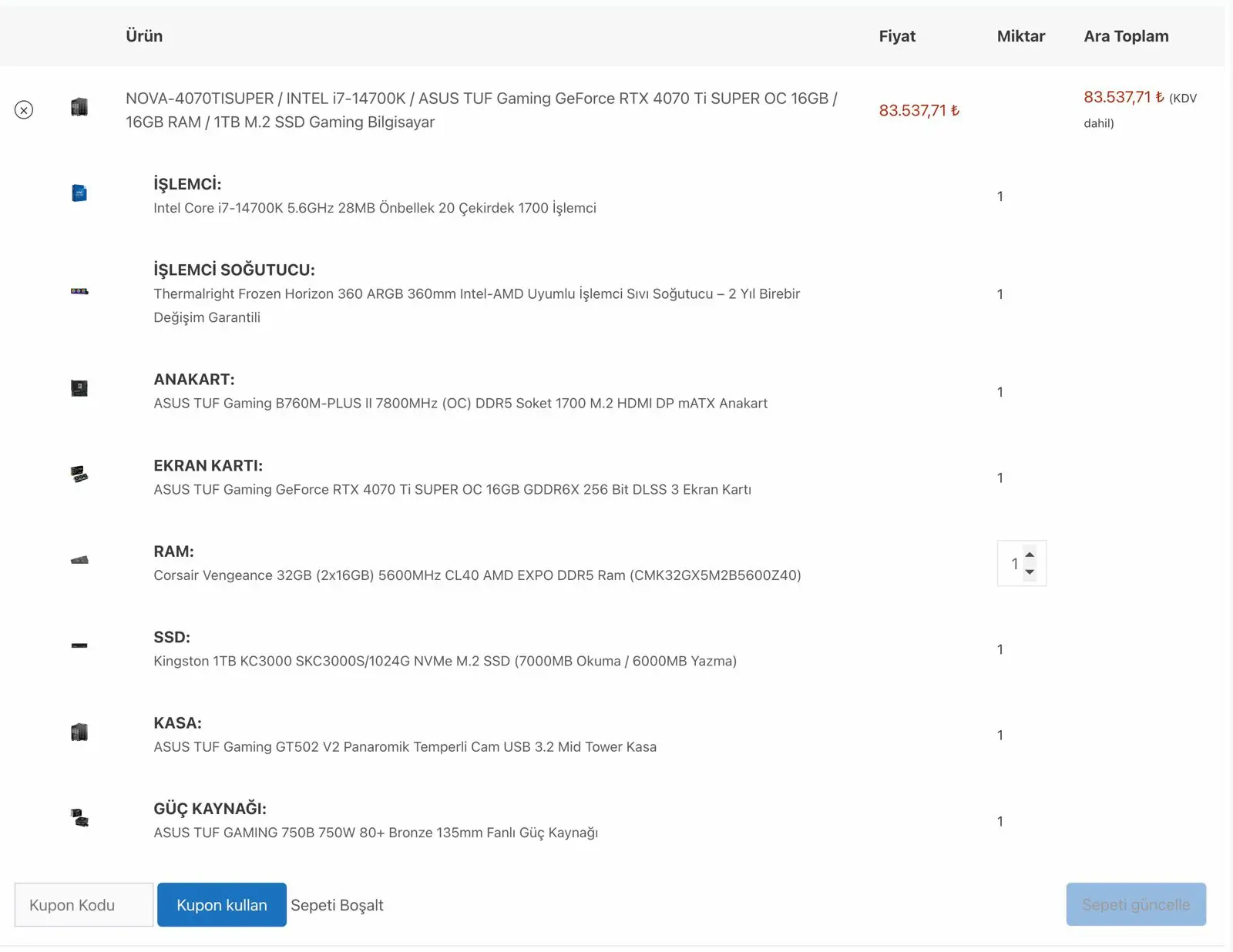Select the Kingston 1TB KC3000 description
This screenshot has width=1233, height=952.
click(x=445, y=661)
